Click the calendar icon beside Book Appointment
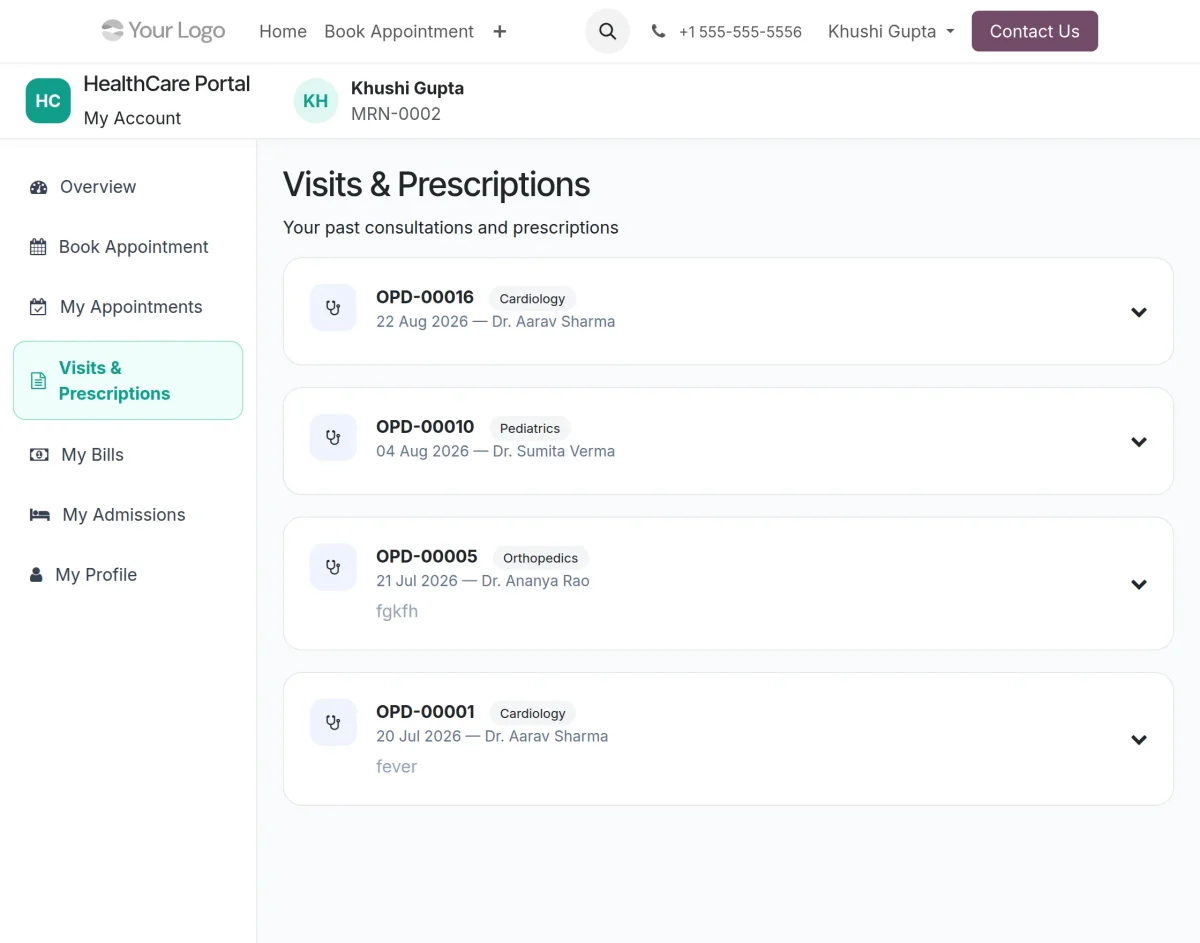The width and height of the screenshot is (1200, 943). [38, 247]
